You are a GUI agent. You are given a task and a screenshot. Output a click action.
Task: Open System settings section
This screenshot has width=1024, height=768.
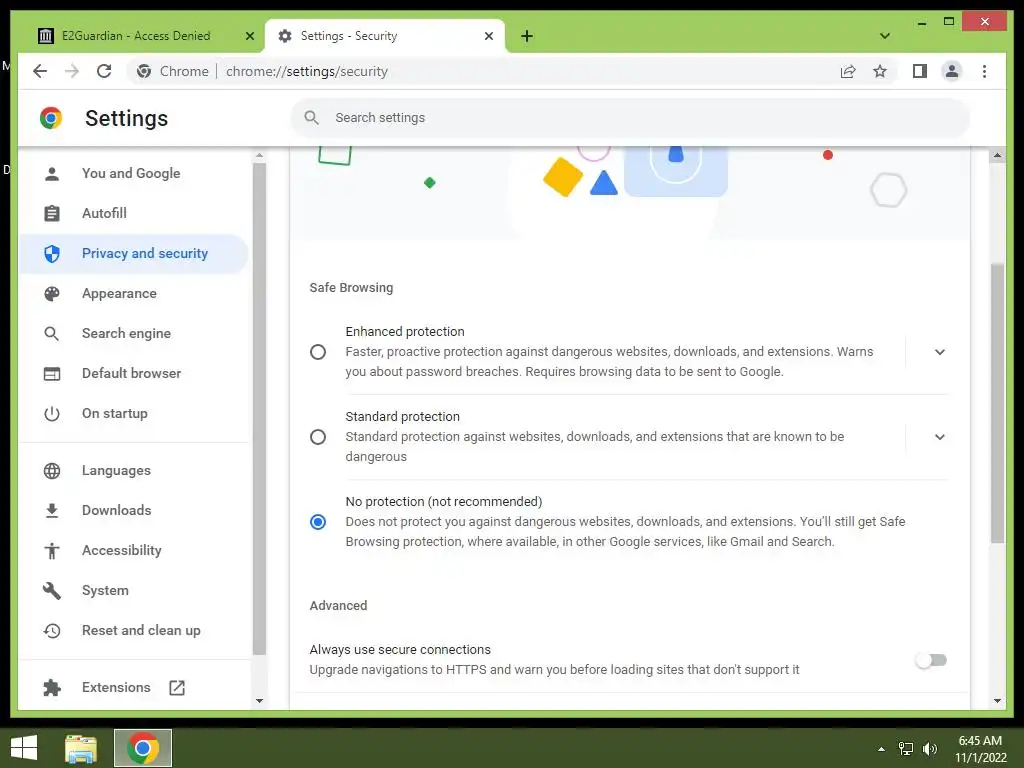134,590
